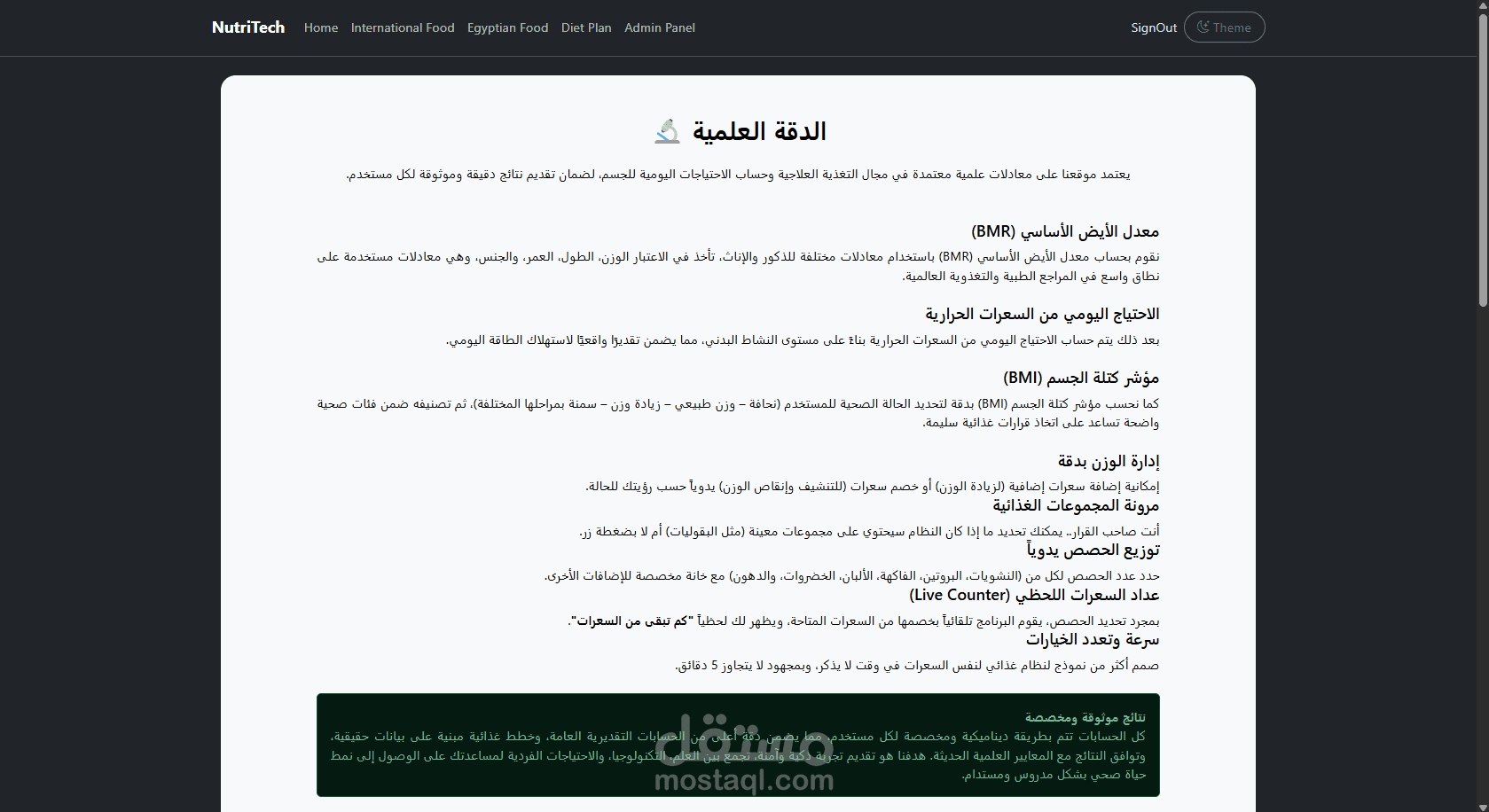This screenshot has width=1489, height=812.
Task: Sign out via the SignOut link
Action: tap(1154, 27)
